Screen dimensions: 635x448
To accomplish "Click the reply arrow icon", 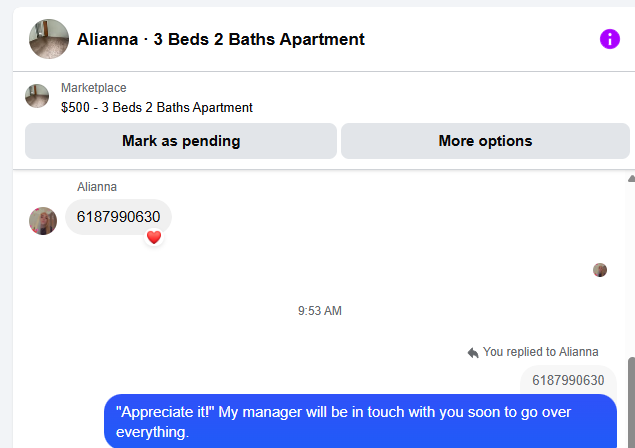I will [x=473, y=352].
